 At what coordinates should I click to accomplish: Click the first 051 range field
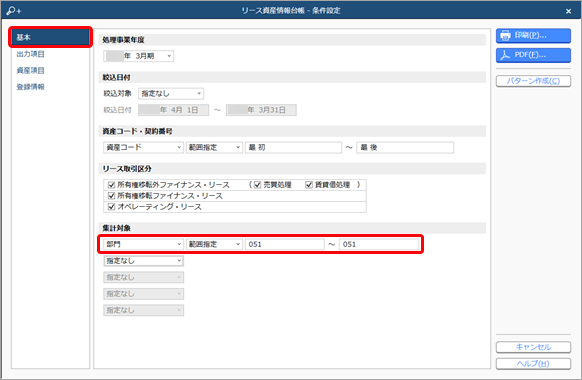pos(285,244)
